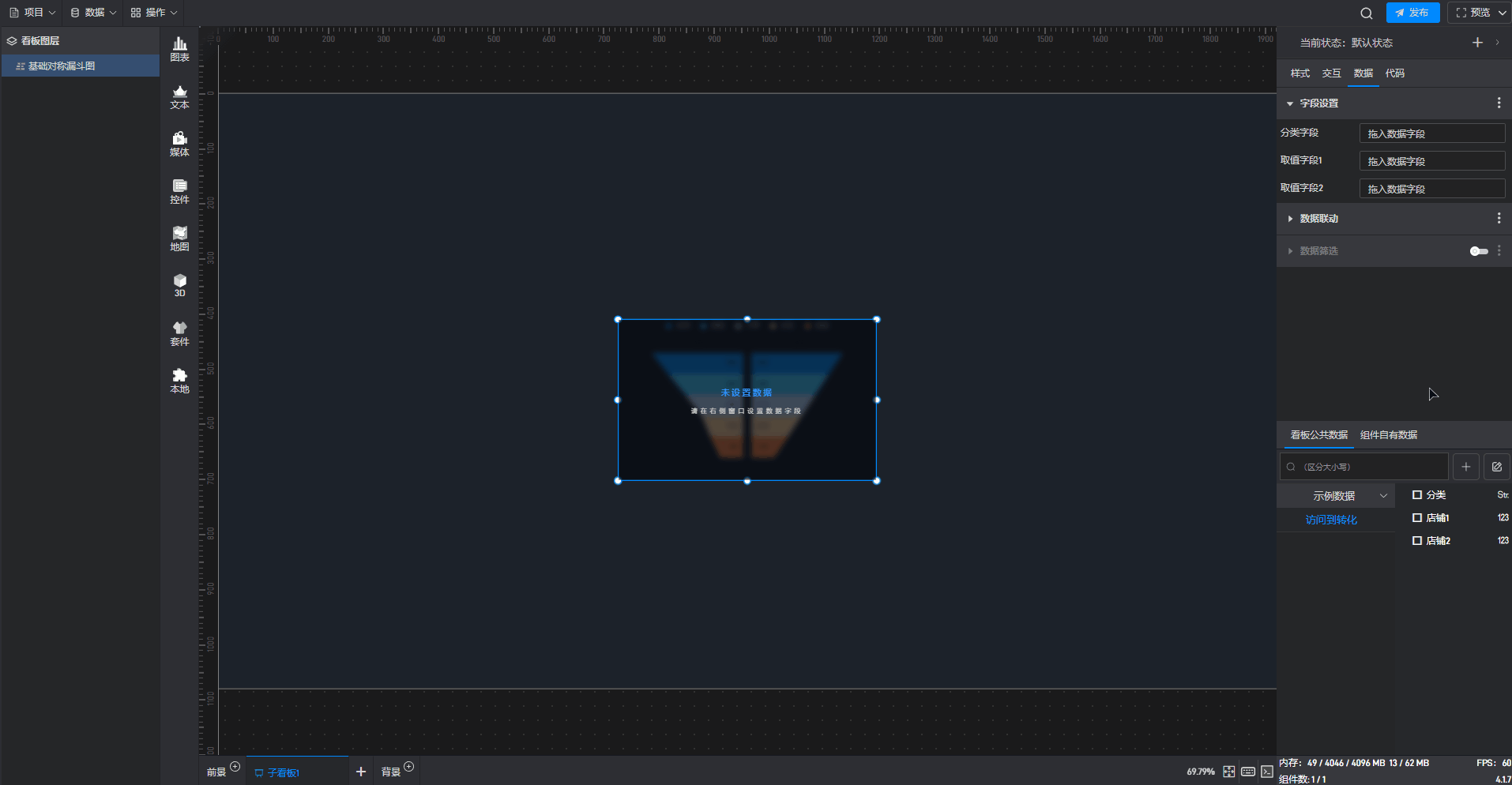Image resolution: width=1512 pixels, height=785 pixels.
Task: Open the 图表 chart components icon
Action: 179,49
